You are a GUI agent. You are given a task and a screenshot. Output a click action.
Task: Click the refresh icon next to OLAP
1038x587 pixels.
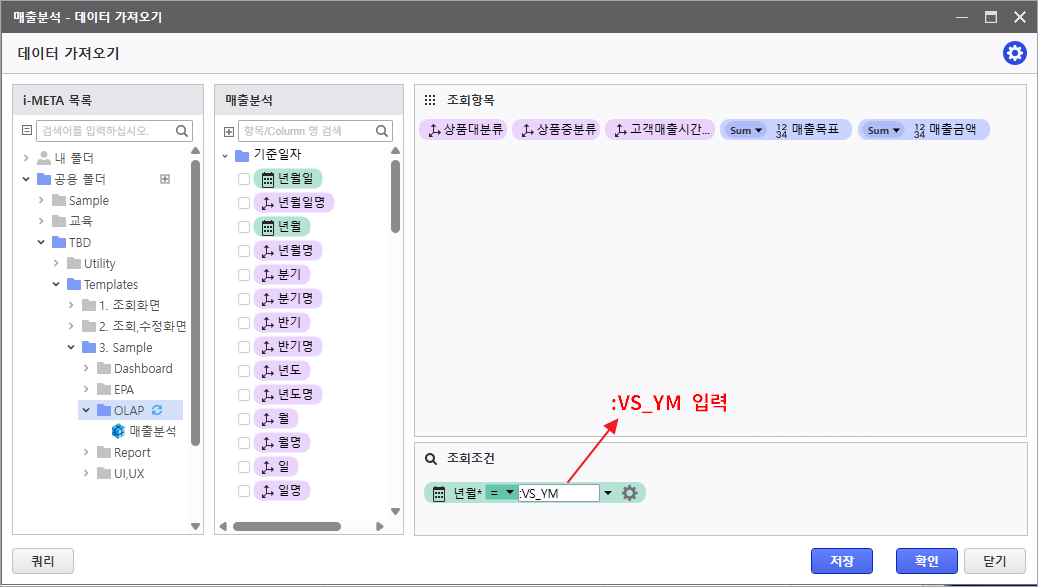click(x=157, y=410)
